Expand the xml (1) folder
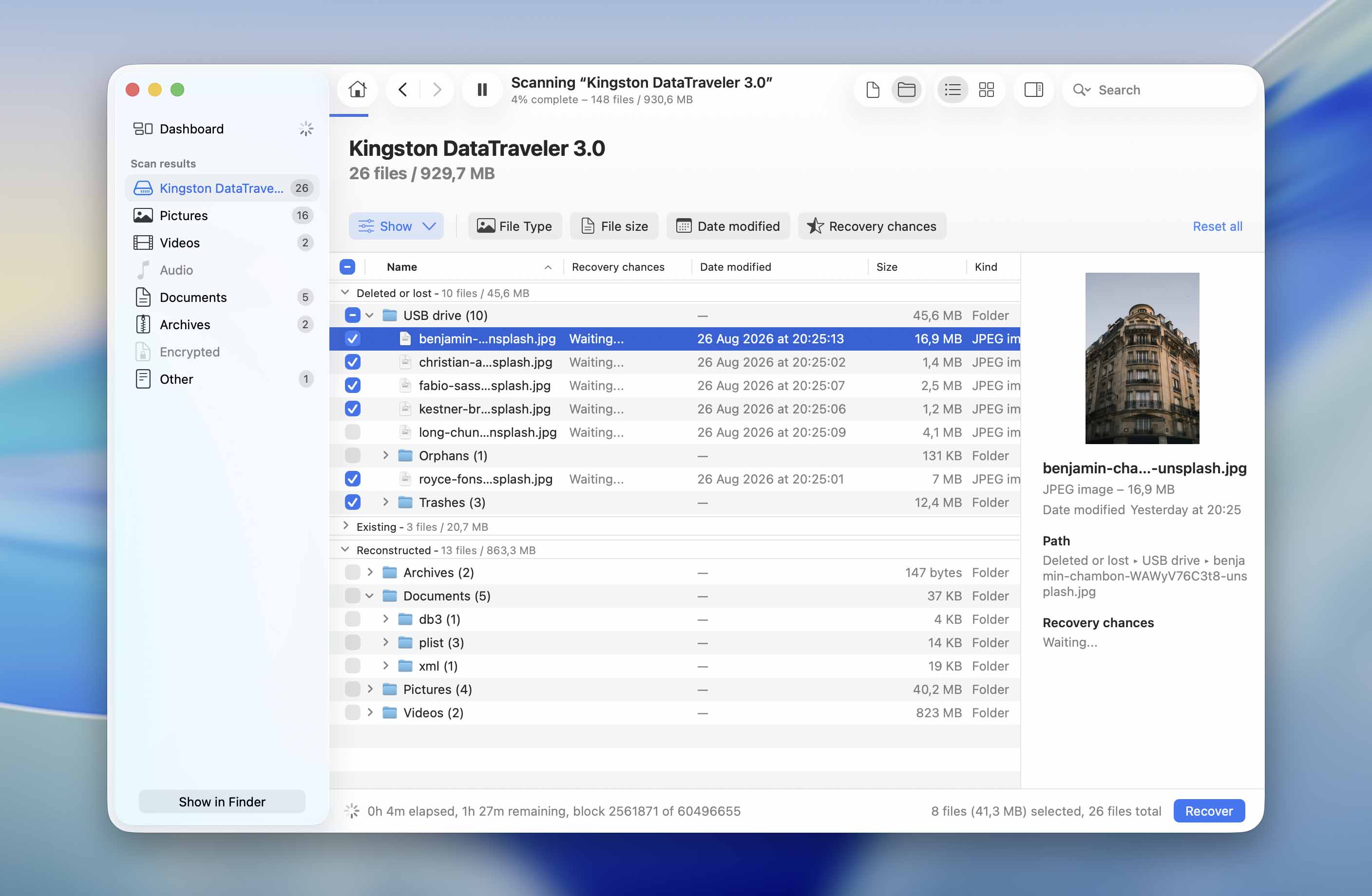Image resolution: width=1372 pixels, height=896 pixels. (x=385, y=666)
